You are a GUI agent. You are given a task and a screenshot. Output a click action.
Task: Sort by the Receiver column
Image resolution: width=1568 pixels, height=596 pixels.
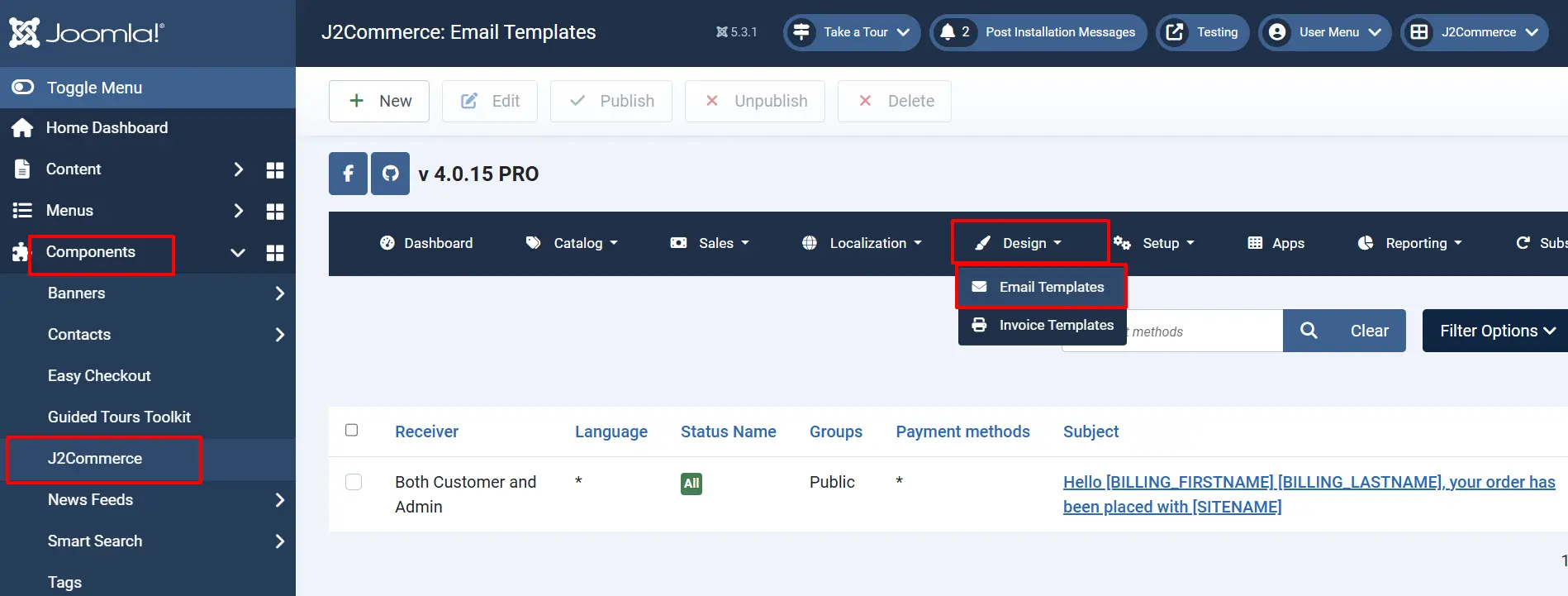426,432
